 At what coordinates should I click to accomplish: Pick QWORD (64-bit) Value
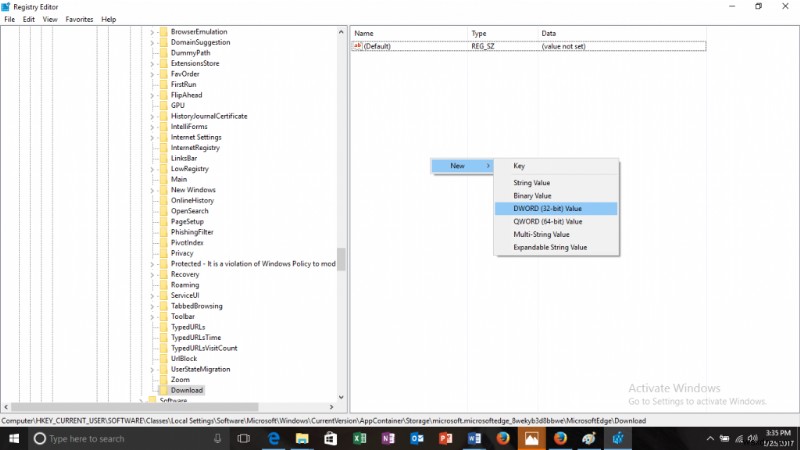click(556, 221)
